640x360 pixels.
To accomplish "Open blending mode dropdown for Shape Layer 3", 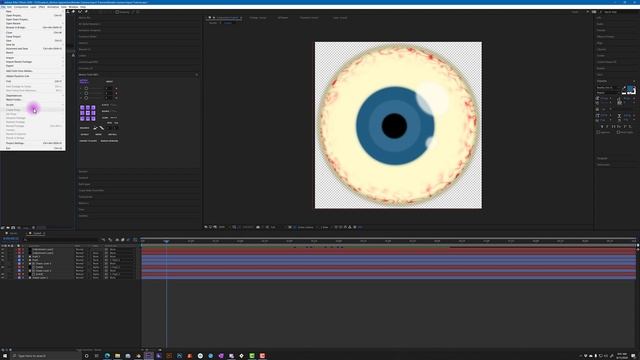I will 80,264.
